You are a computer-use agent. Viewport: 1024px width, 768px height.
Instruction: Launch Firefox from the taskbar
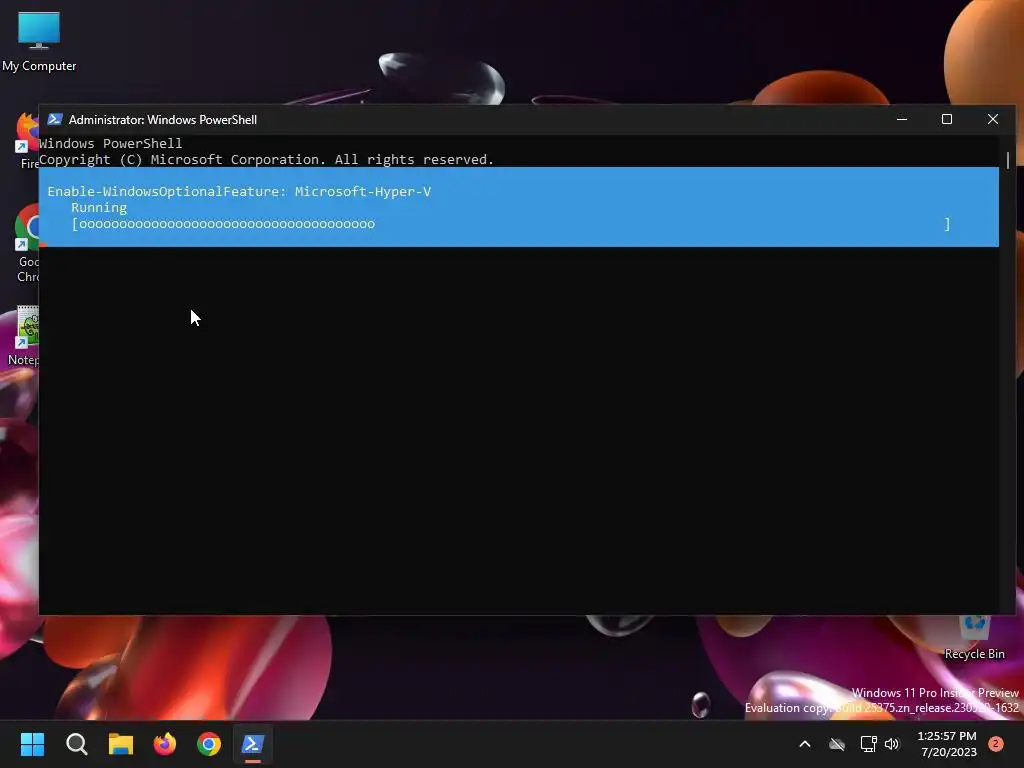pyautogui.click(x=165, y=744)
